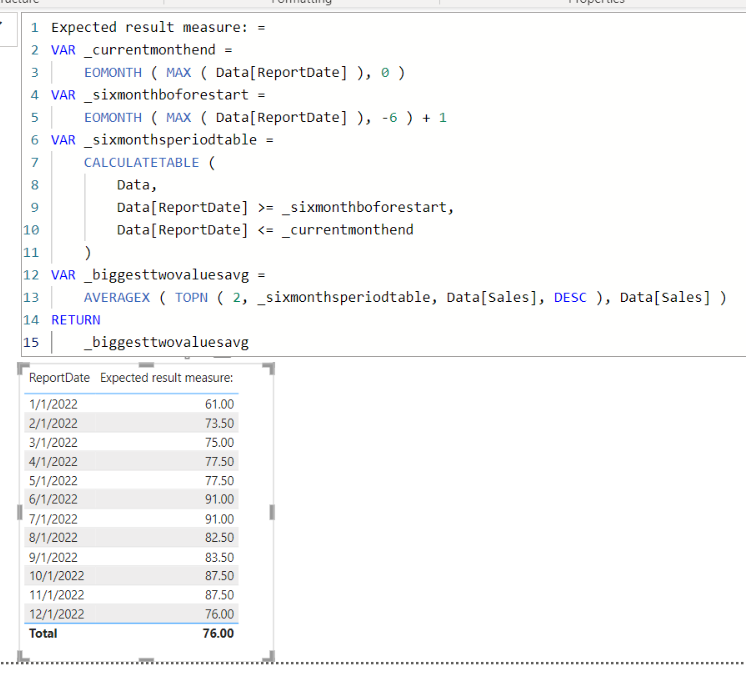Grab the table visual's top-left corner handle
The width and height of the screenshot is (746, 675).
22,368
